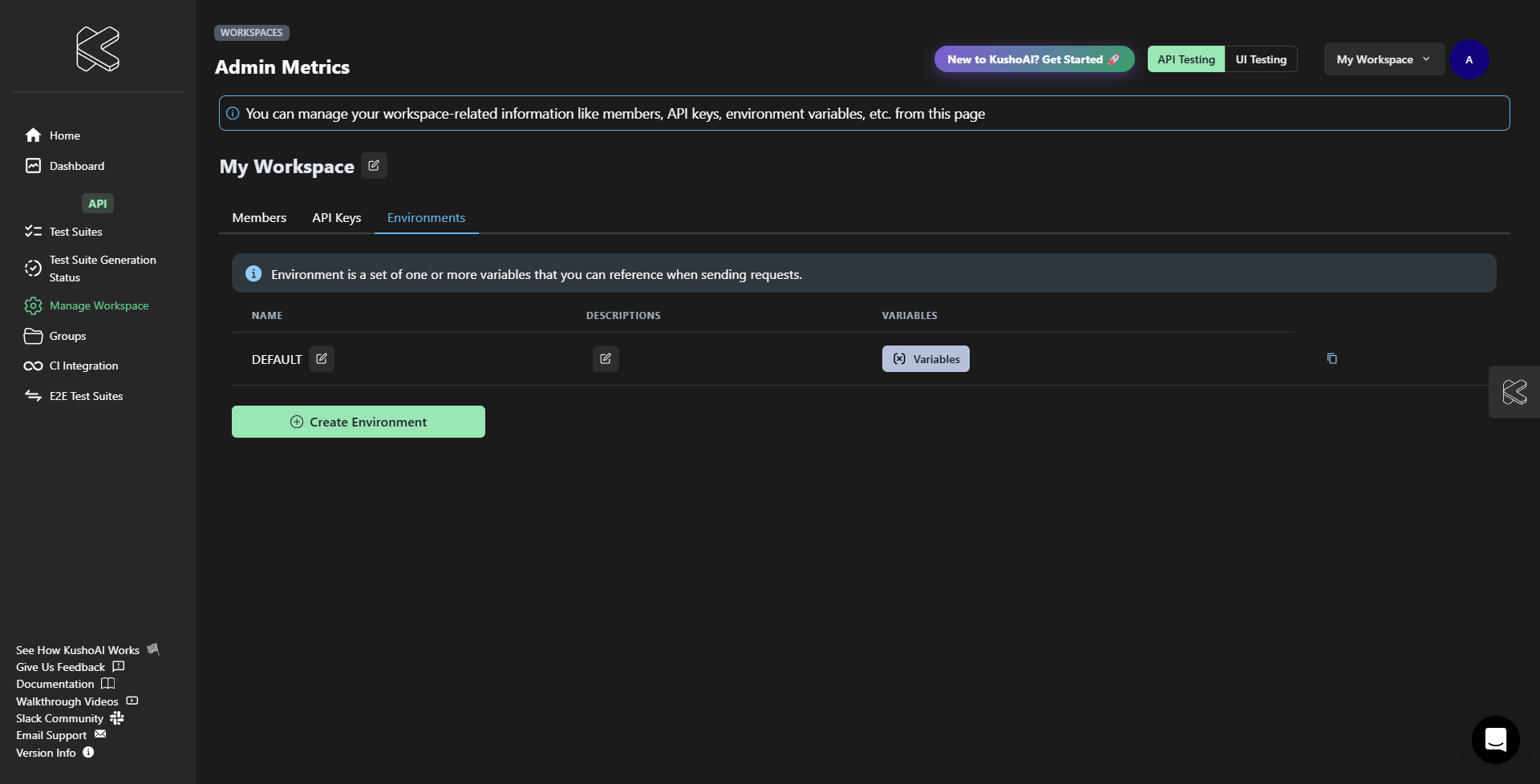Screen dimensions: 1540x784
Task: Open the Members tab
Action: coord(259,218)
